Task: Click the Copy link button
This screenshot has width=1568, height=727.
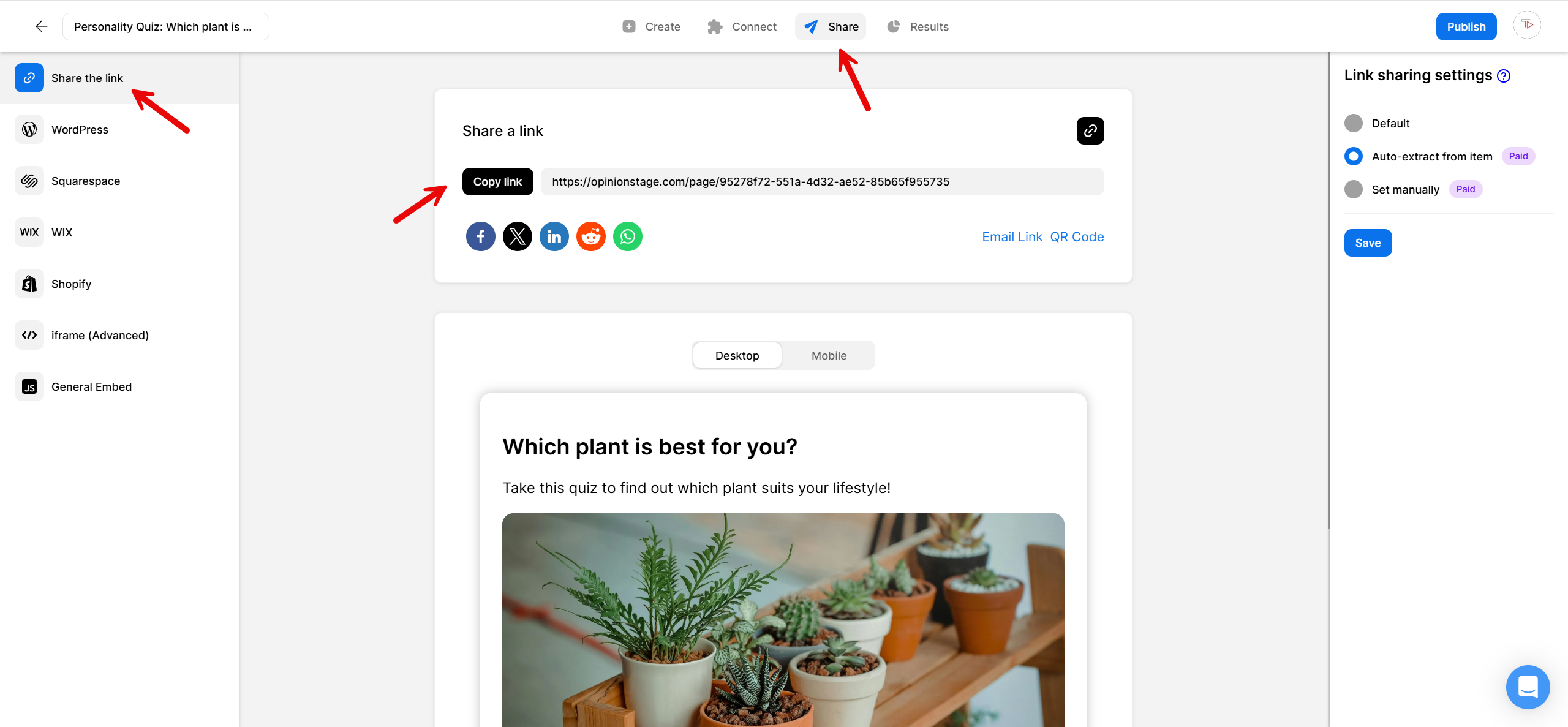Action: coord(497,182)
